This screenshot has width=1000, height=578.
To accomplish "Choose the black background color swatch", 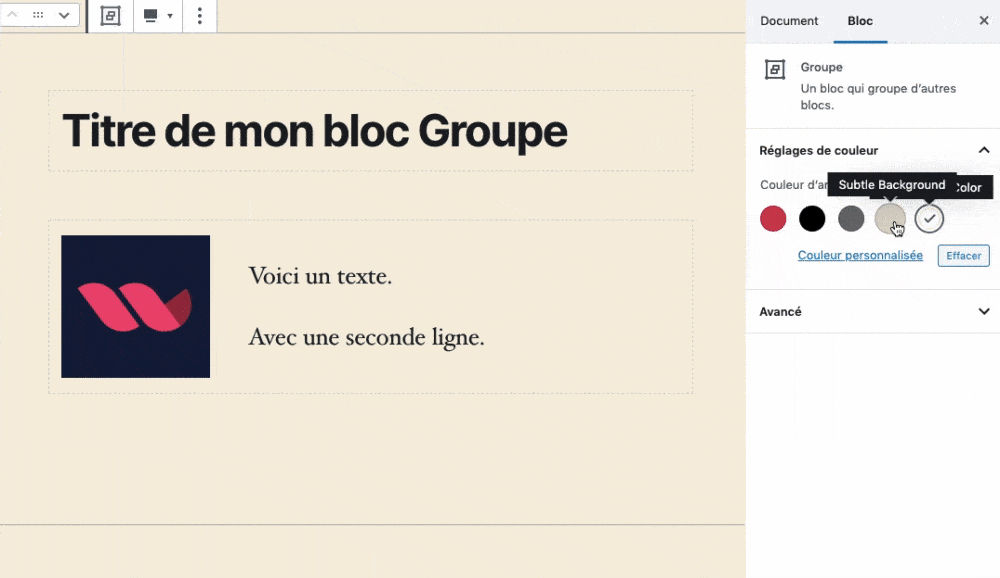I will (812, 219).
